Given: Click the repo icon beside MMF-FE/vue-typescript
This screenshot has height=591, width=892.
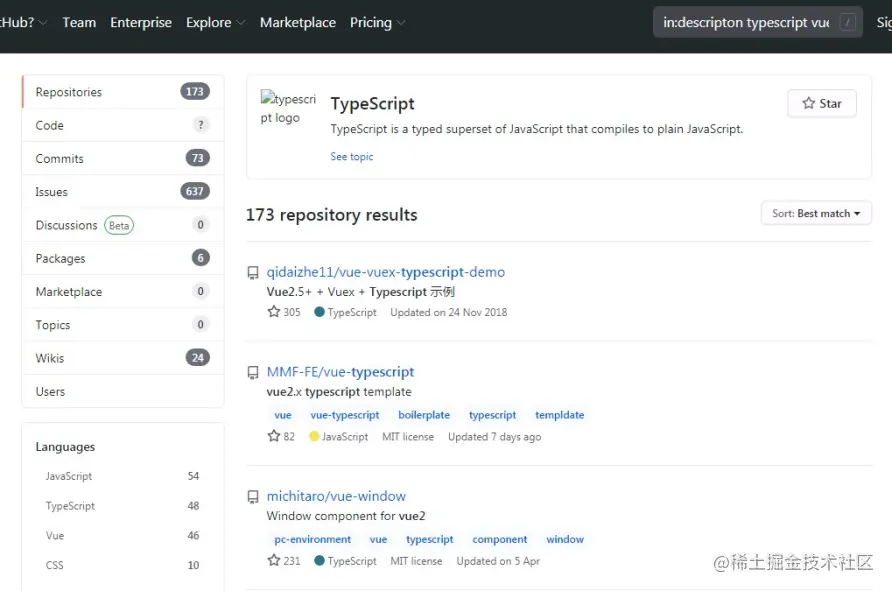Looking at the screenshot, I should [254, 373].
